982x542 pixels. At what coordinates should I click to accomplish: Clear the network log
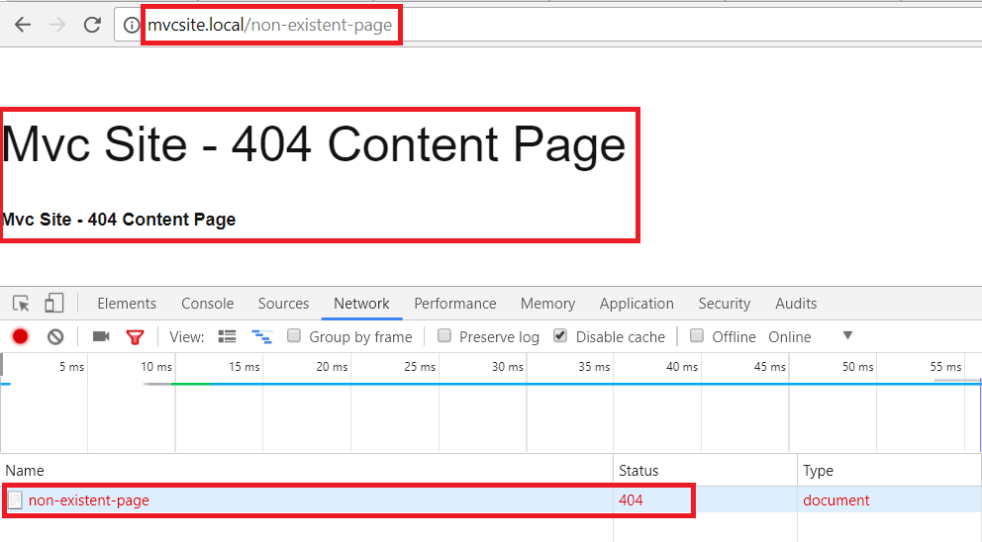click(x=56, y=337)
